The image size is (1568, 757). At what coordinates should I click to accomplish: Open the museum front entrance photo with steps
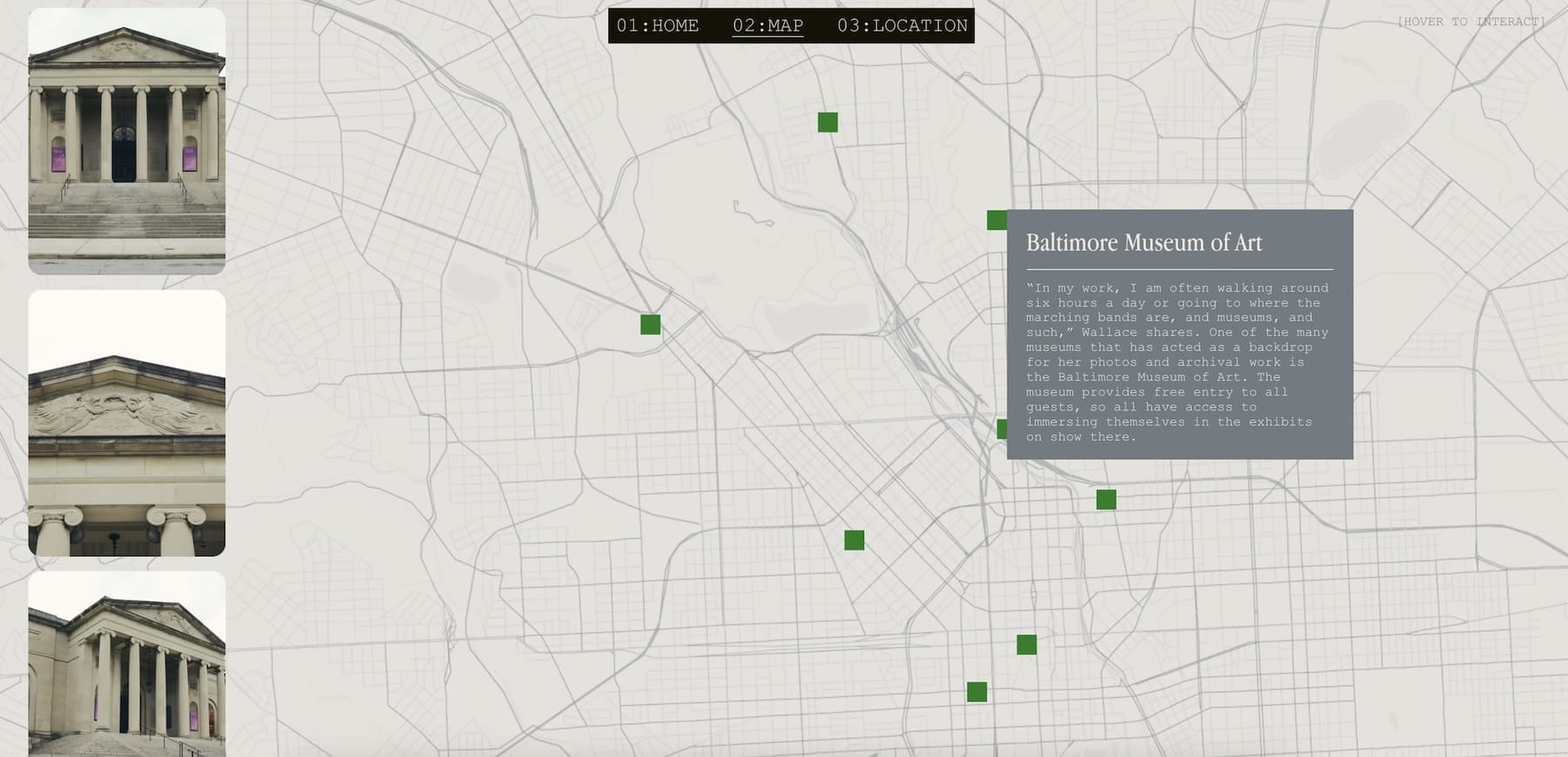[127, 141]
